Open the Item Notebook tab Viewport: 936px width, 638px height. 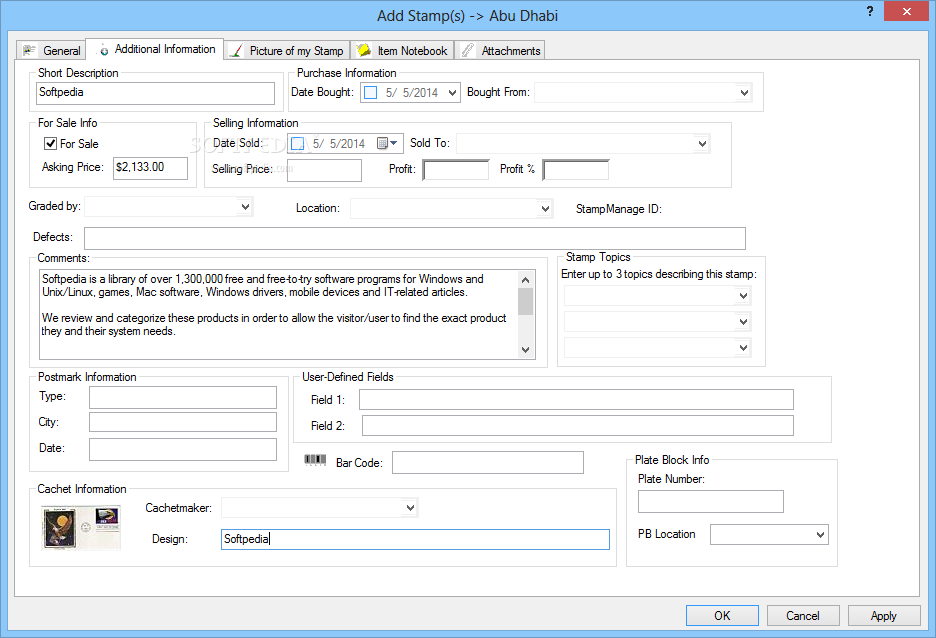tap(402, 51)
